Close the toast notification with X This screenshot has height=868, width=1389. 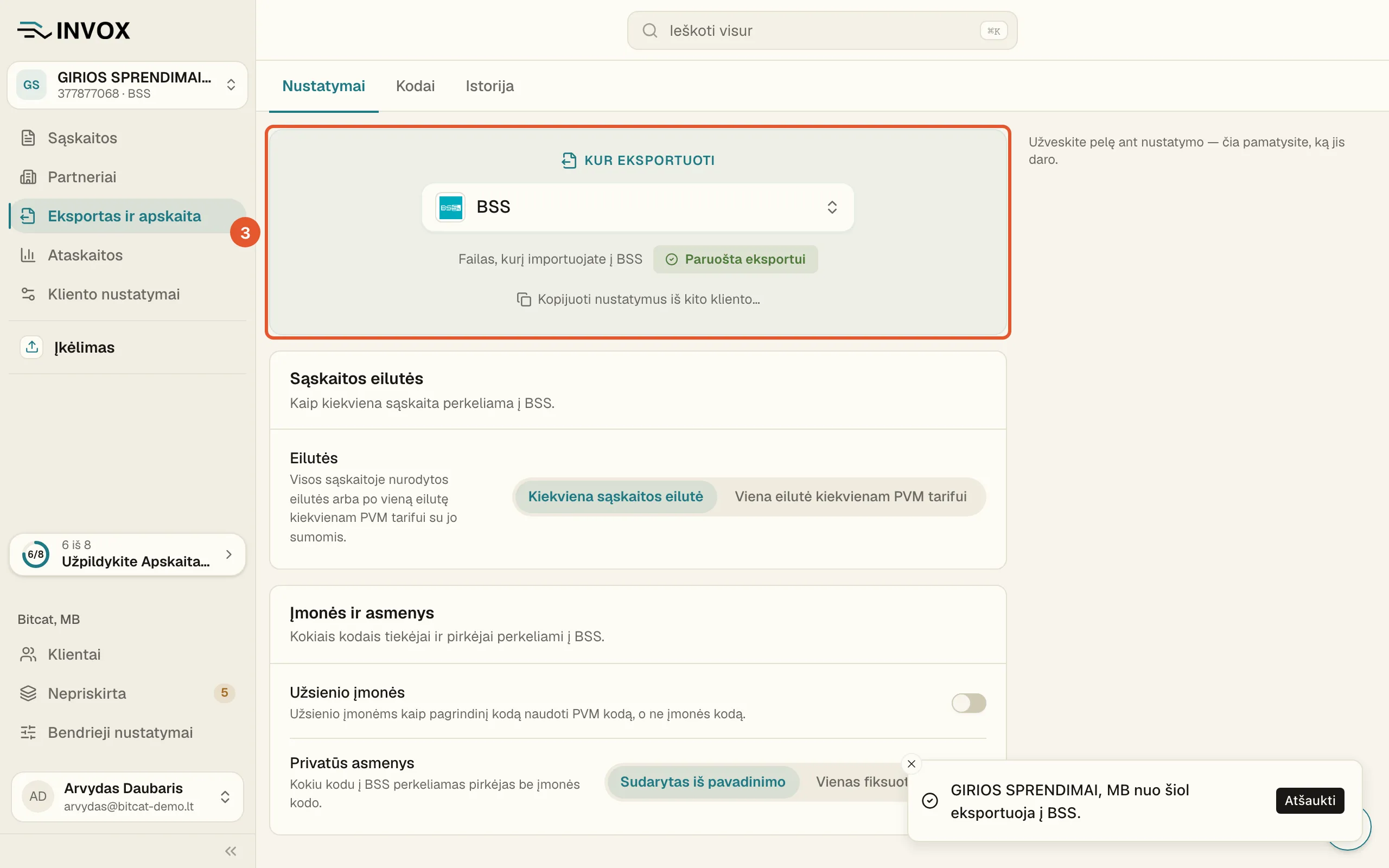coord(912,763)
